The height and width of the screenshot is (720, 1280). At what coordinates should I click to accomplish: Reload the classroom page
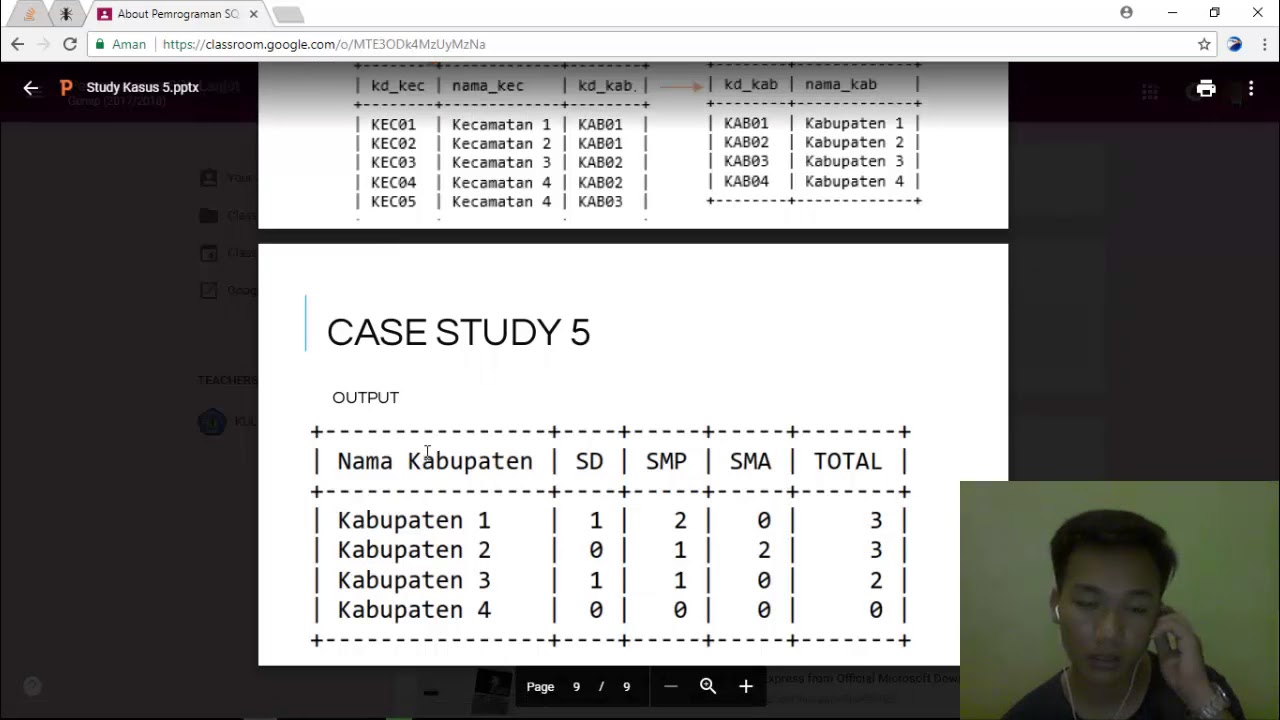click(70, 44)
